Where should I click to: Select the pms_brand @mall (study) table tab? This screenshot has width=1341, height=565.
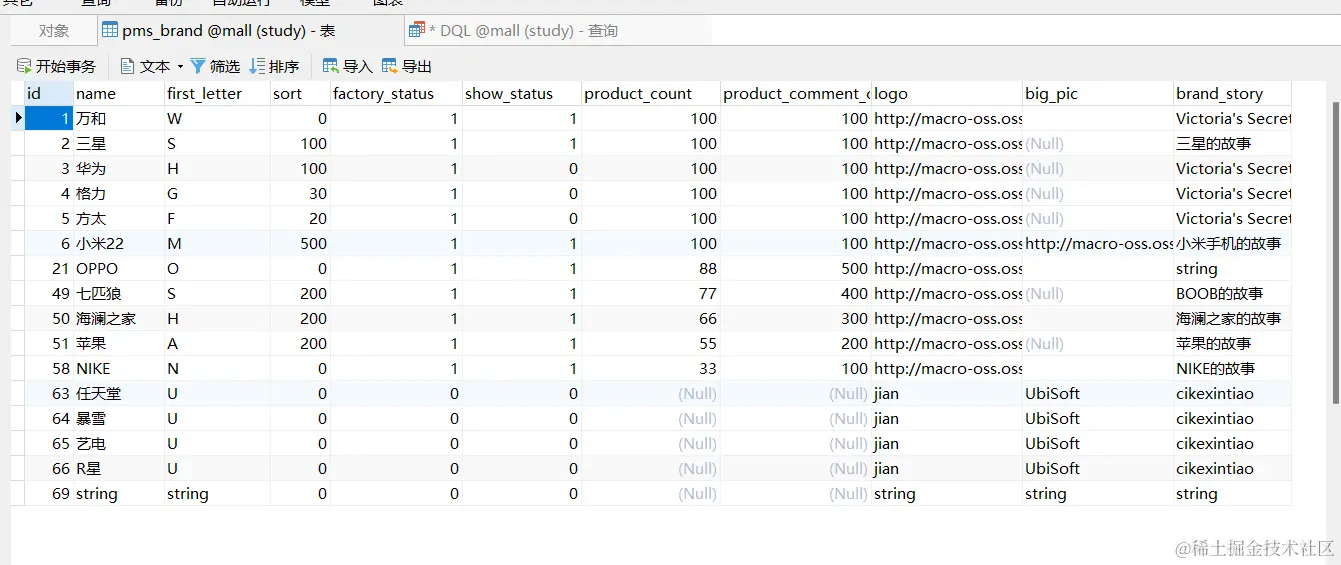(250, 31)
